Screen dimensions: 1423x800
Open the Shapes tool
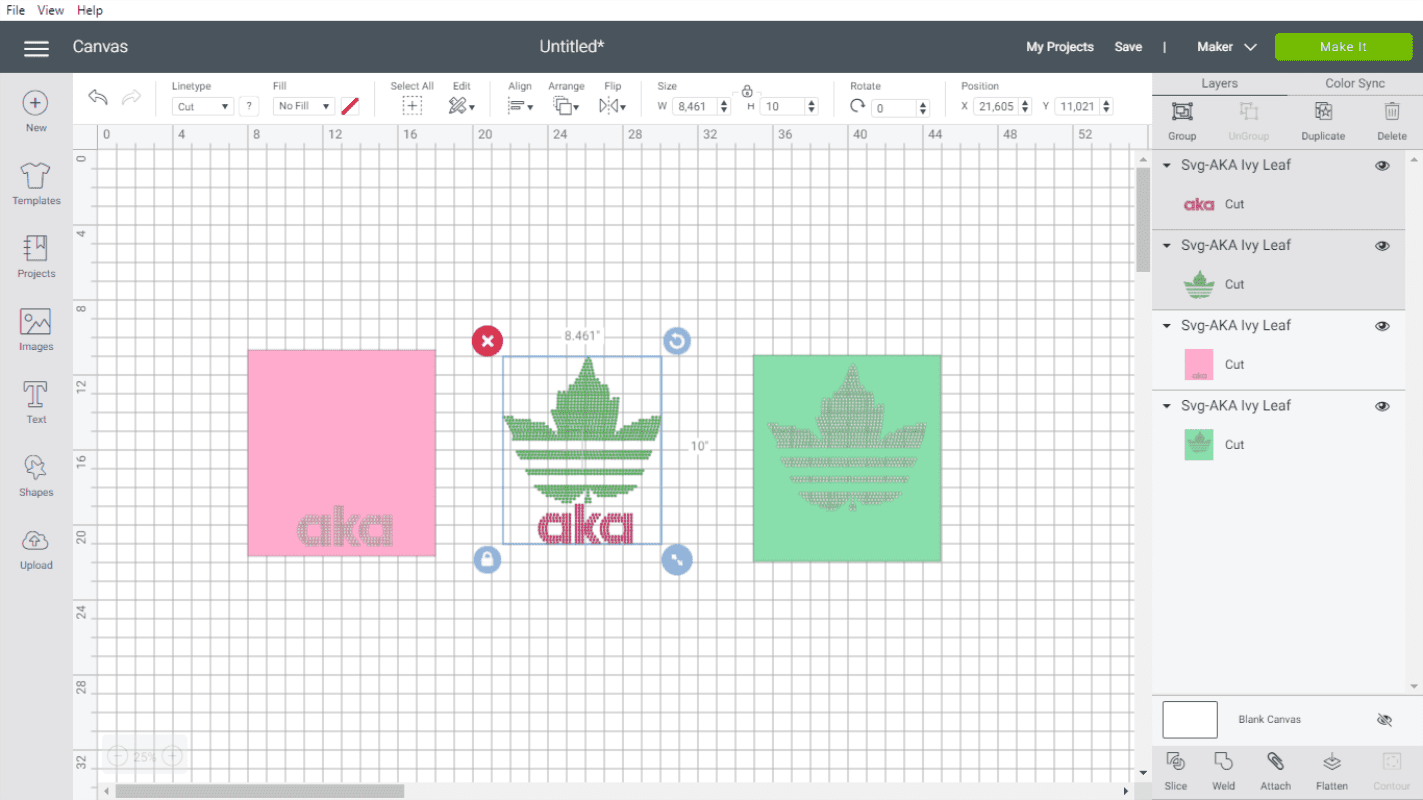coord(36,476)
